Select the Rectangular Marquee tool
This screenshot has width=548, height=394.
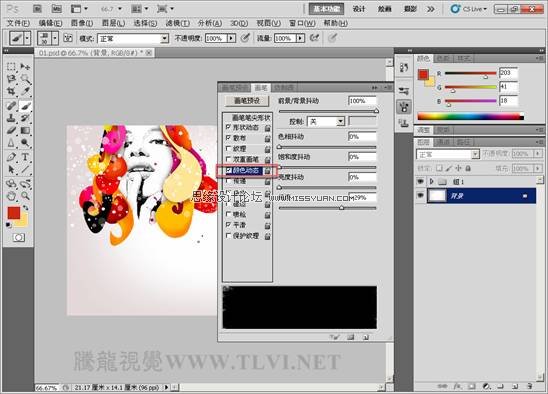[11, 66]
